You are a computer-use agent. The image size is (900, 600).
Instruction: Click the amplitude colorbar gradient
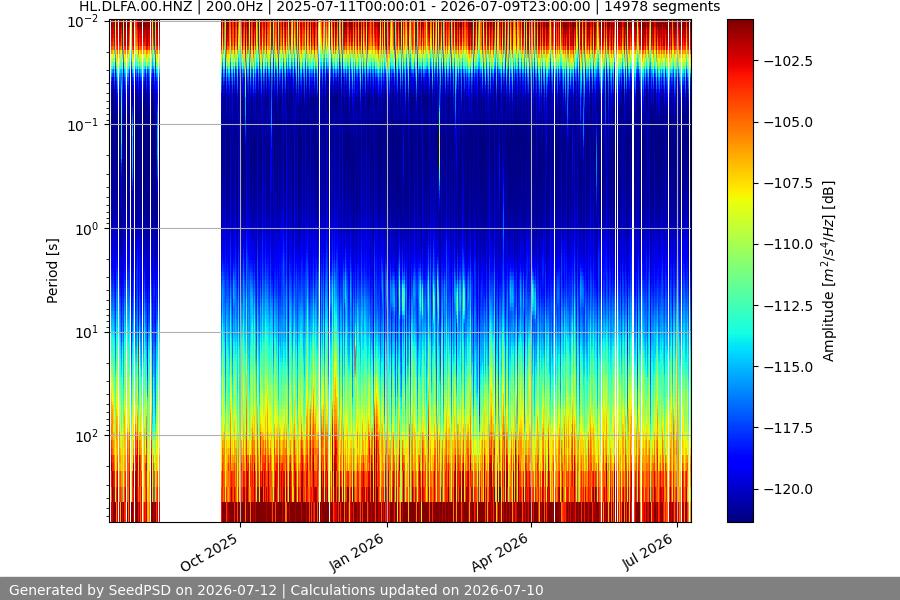coord(740,271)
